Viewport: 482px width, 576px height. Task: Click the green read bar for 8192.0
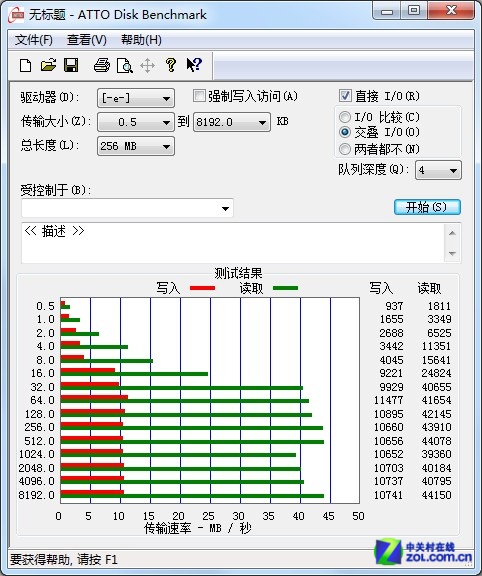192,496
